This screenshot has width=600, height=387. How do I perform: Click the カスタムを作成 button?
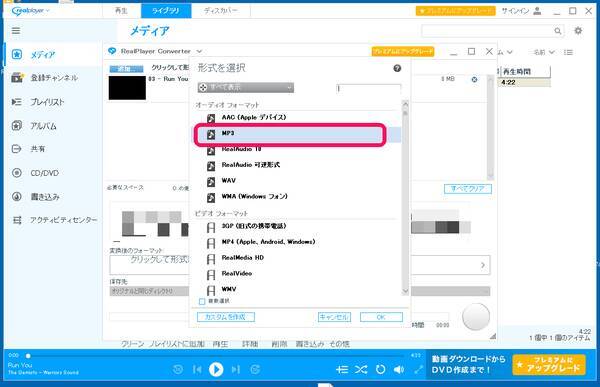[225, 317]
